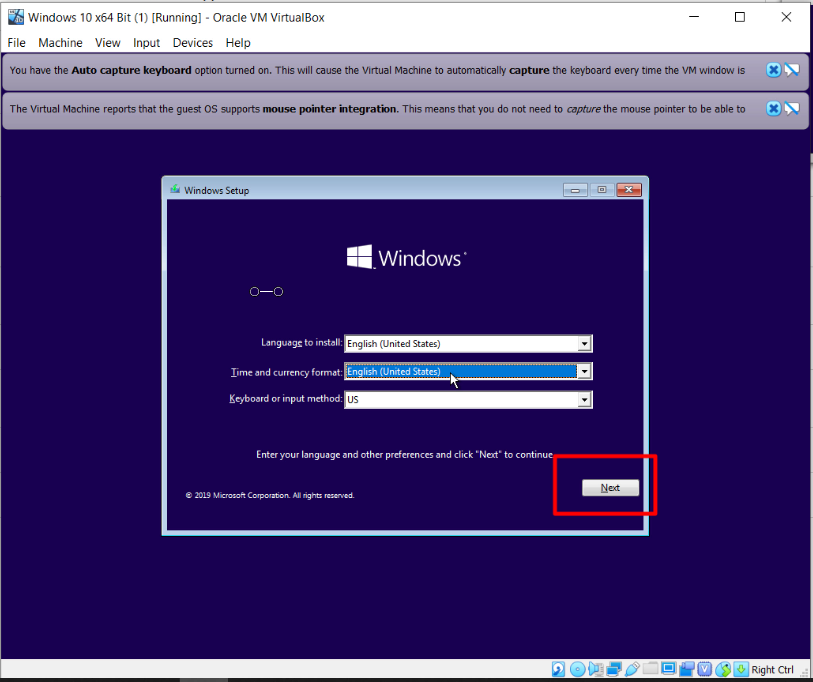Screen dimensions: 813x682
Task: Click the CPU virtualization status icon
Action: click(705, 669)
